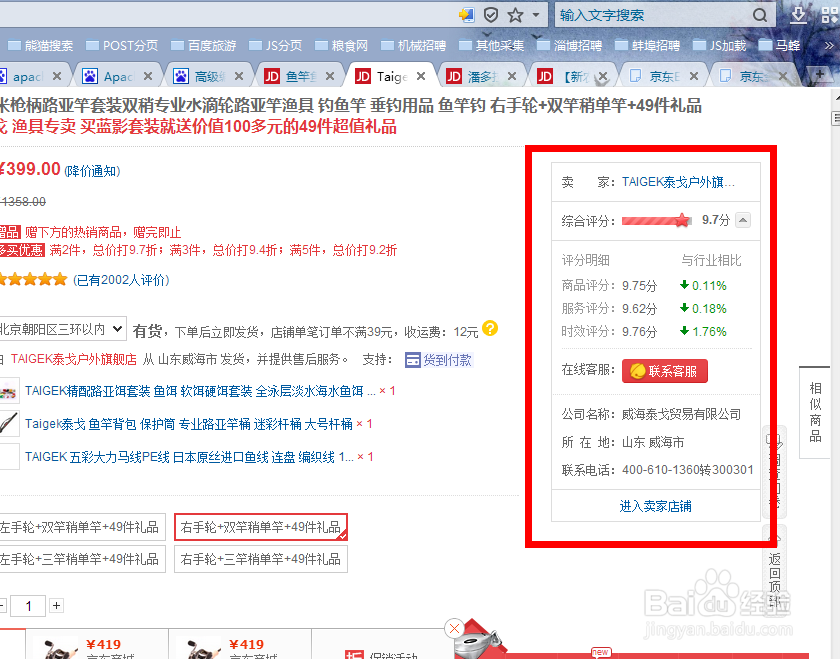Click the first ¥419 recommended product thumbnail

tap(56, 649)
